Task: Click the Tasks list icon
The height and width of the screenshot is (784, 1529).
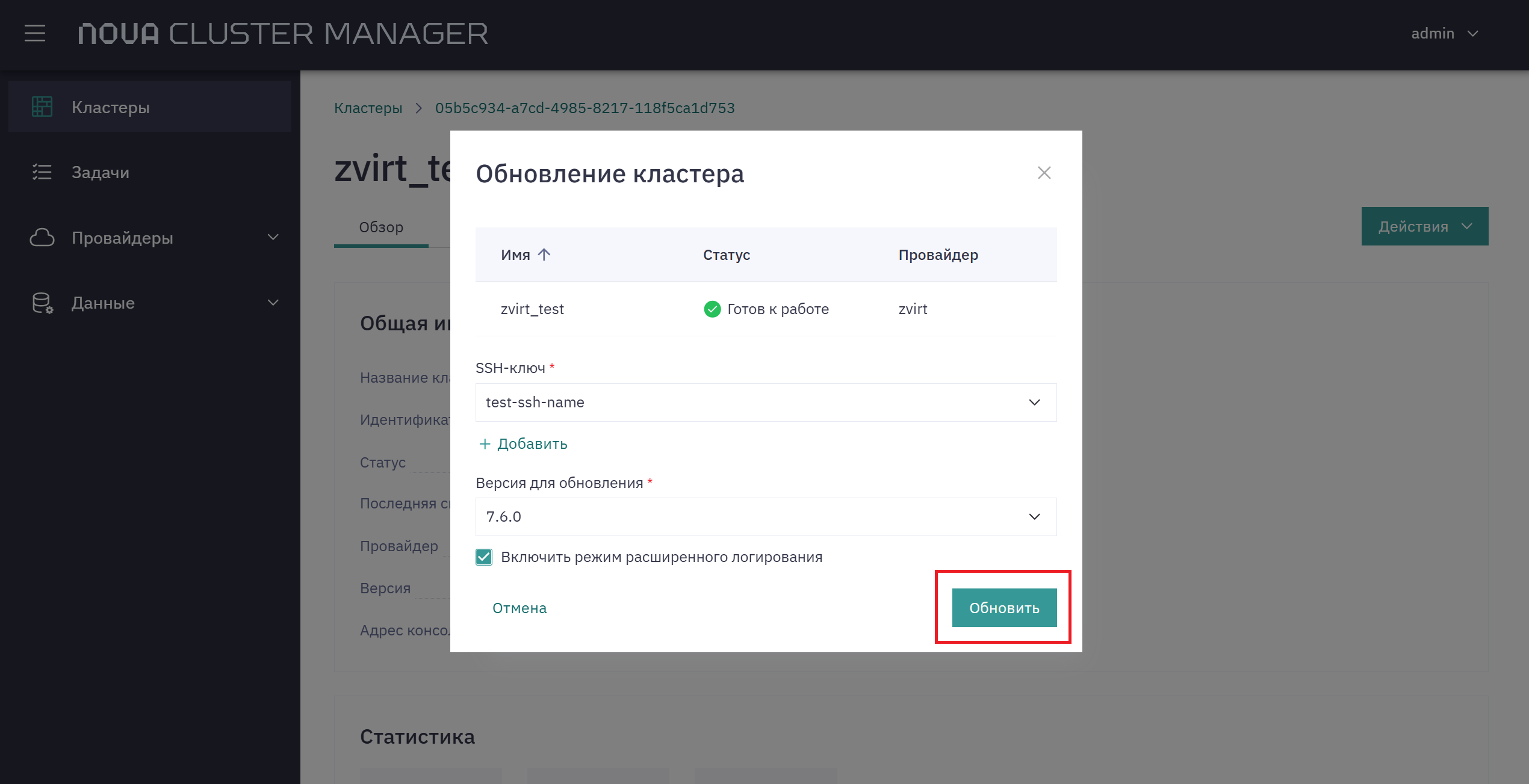Action: 42,172
